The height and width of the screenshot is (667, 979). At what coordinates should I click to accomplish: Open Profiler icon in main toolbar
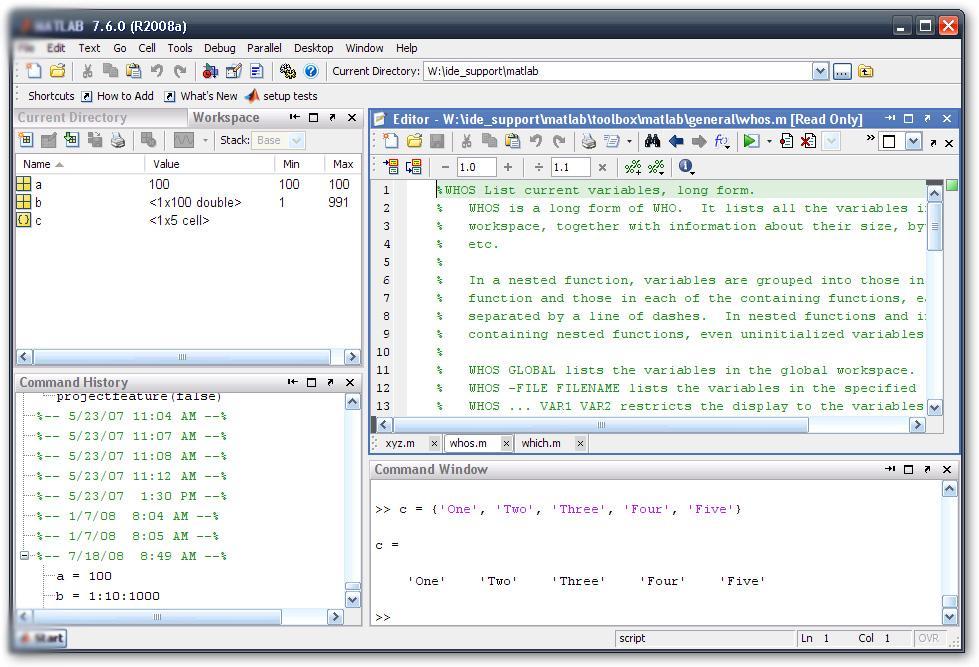(x=257, y=71)
